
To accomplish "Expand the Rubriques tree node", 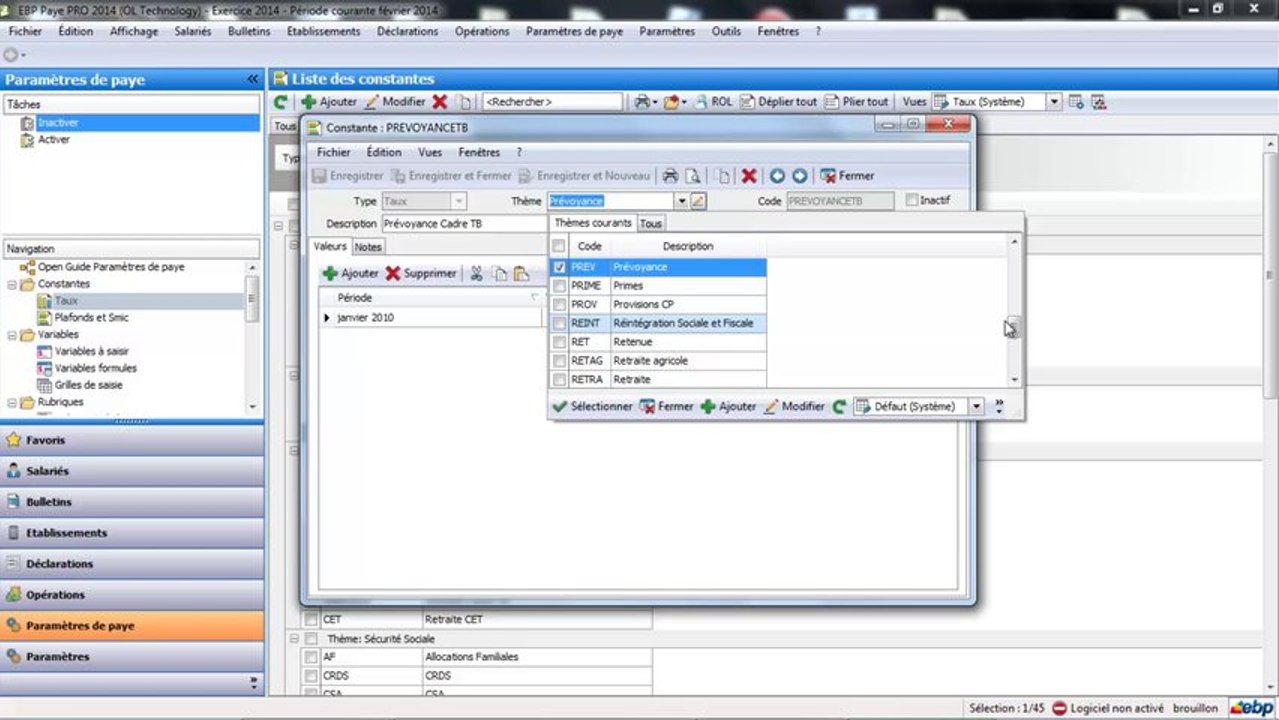I will 12,402.
